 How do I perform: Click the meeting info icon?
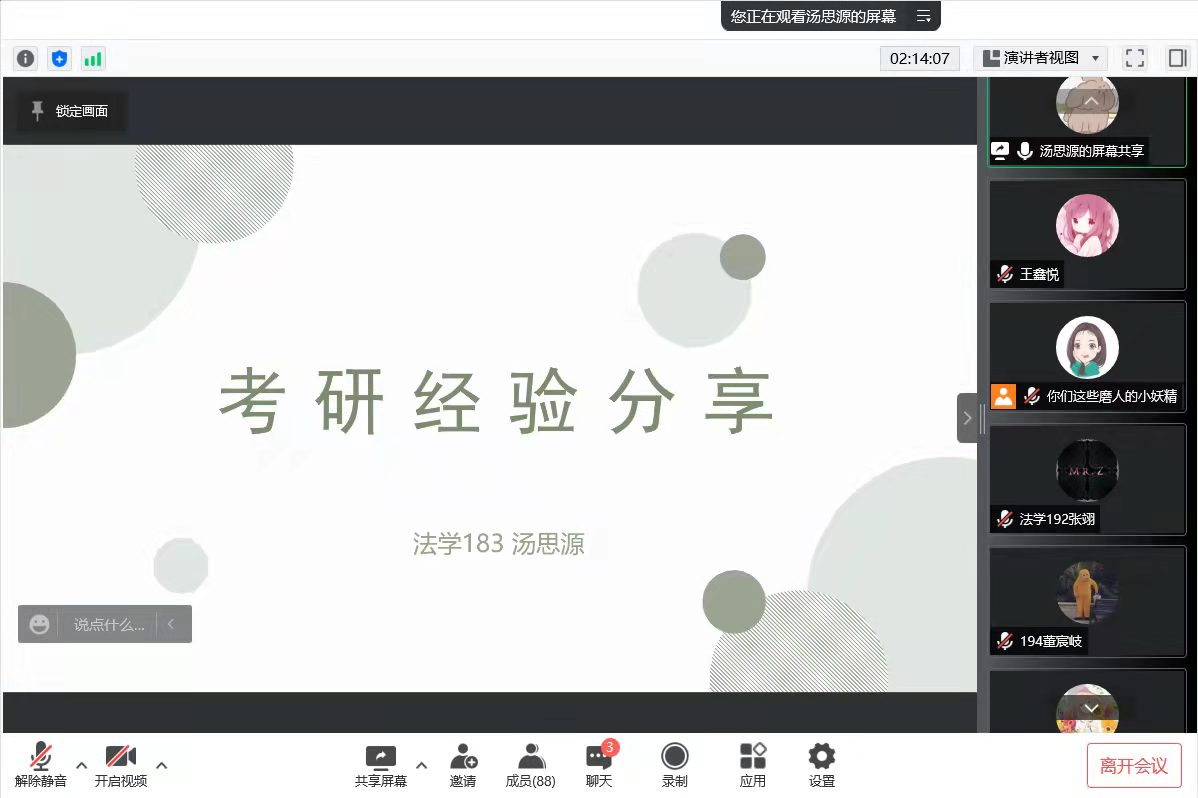click(x=26, y=58)
